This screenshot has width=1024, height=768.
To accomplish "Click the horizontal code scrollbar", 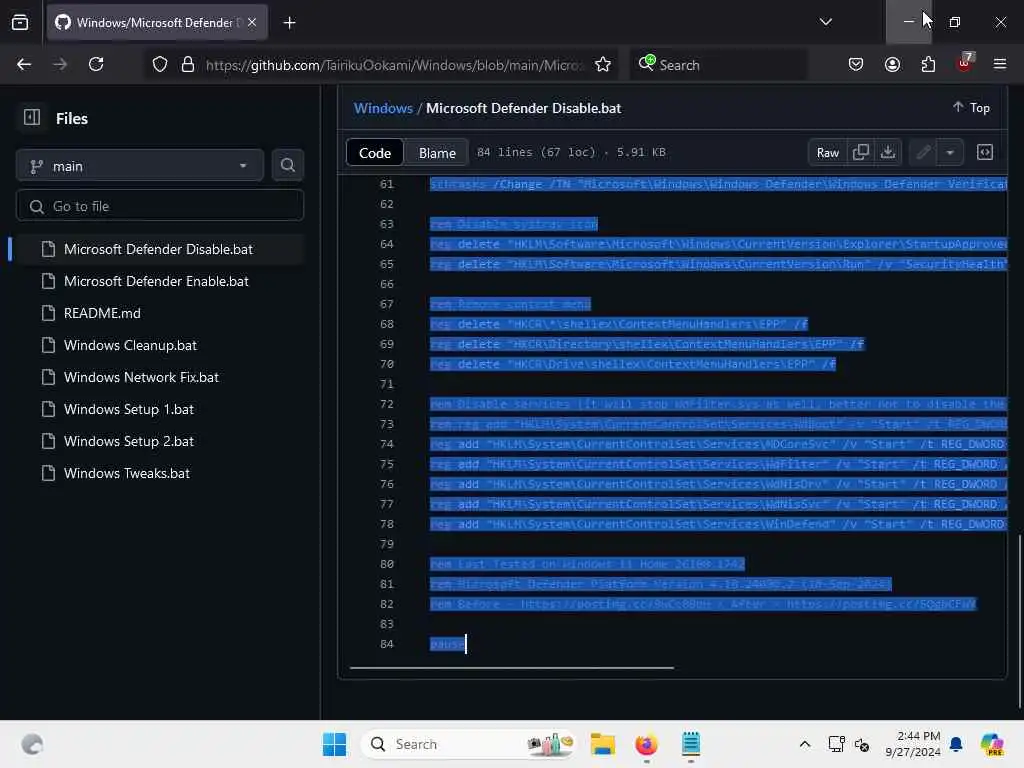I will pyautogui.click(x=511, y=668).
